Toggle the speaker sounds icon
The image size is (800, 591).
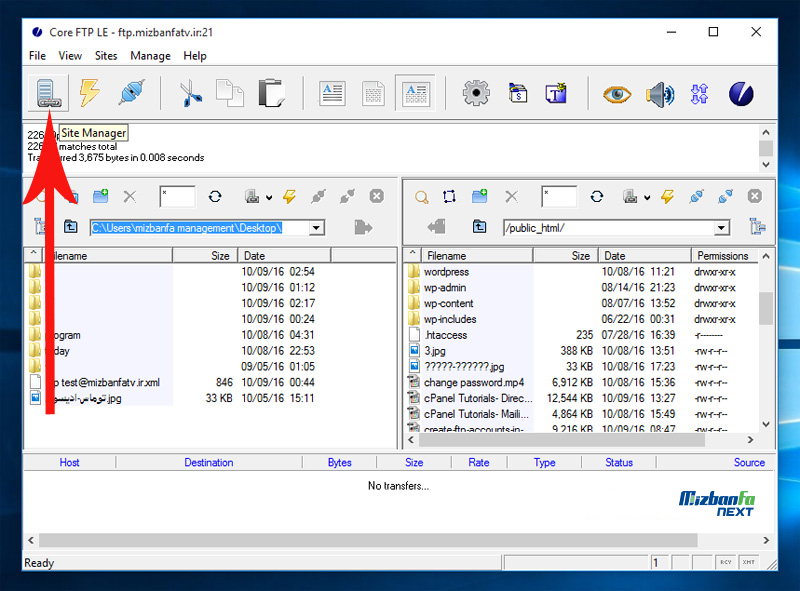click(660, 94)
